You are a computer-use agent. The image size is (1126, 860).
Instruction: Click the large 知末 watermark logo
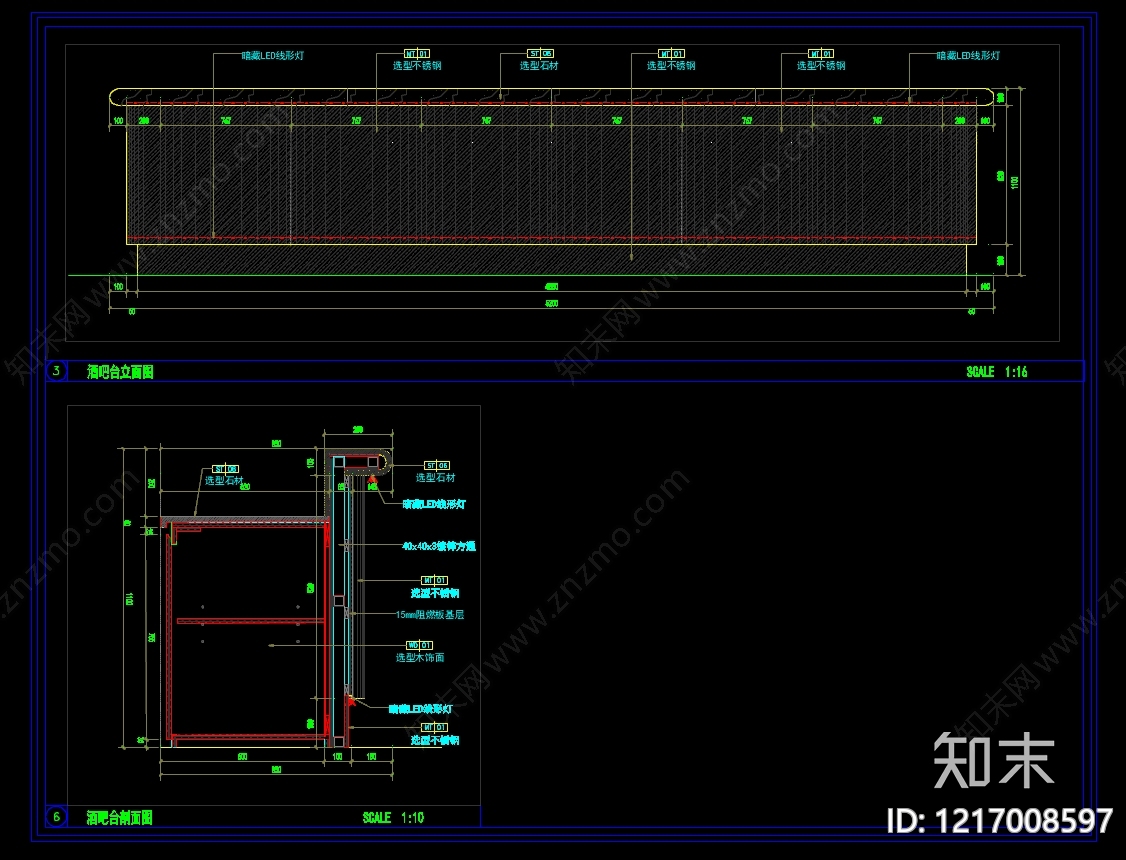[994, 761]
